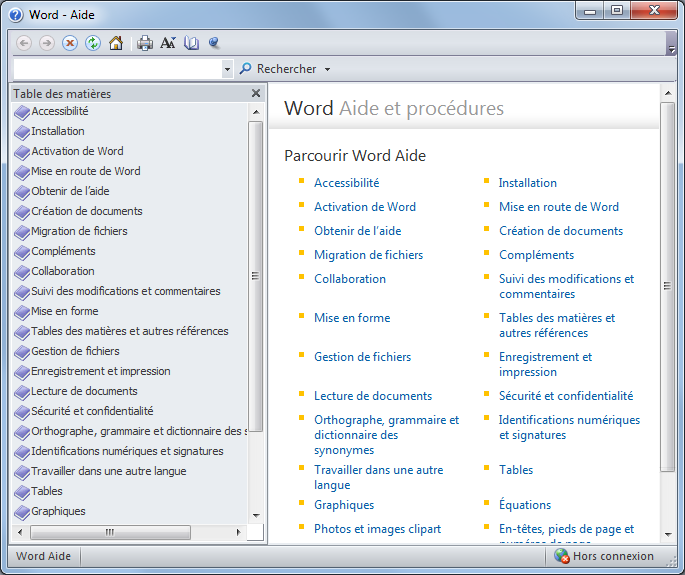Expand Collaboration book in contents
Image resolution: width=685 pixels, height=575 pixels.
[x=22, y=273]
